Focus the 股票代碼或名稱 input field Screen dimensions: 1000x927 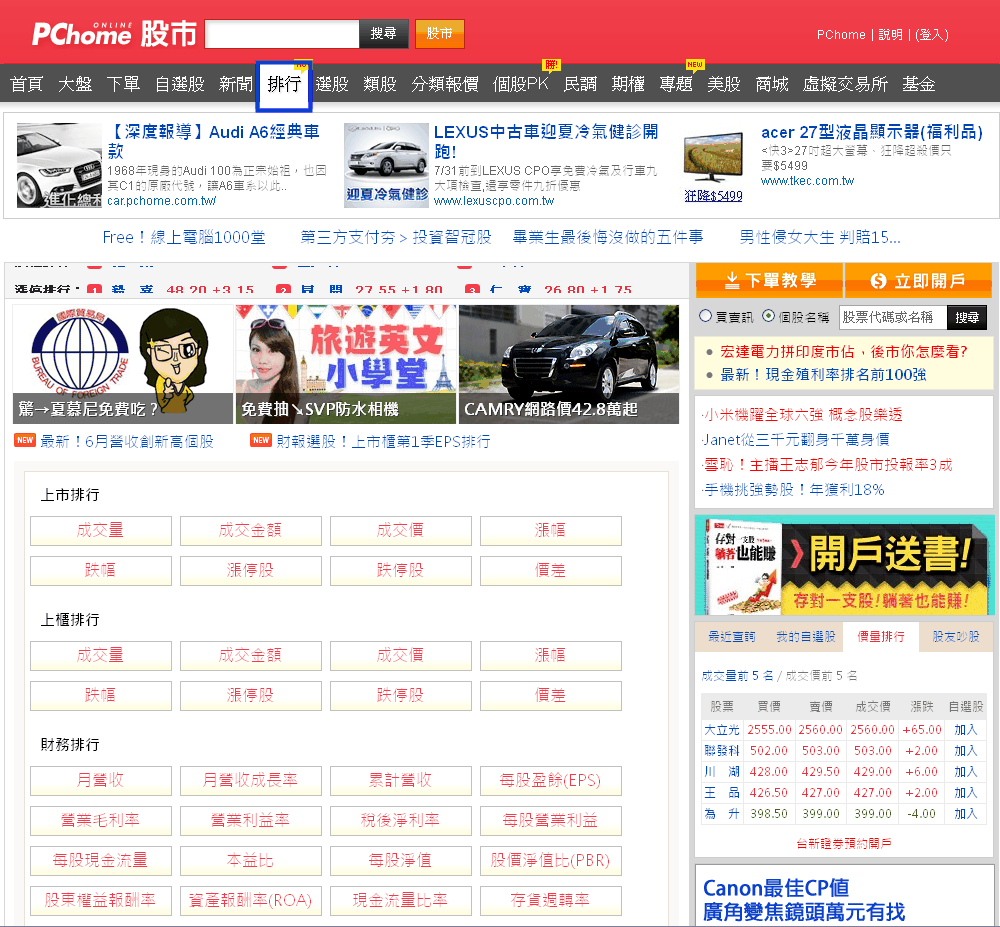tap(892, 317)
